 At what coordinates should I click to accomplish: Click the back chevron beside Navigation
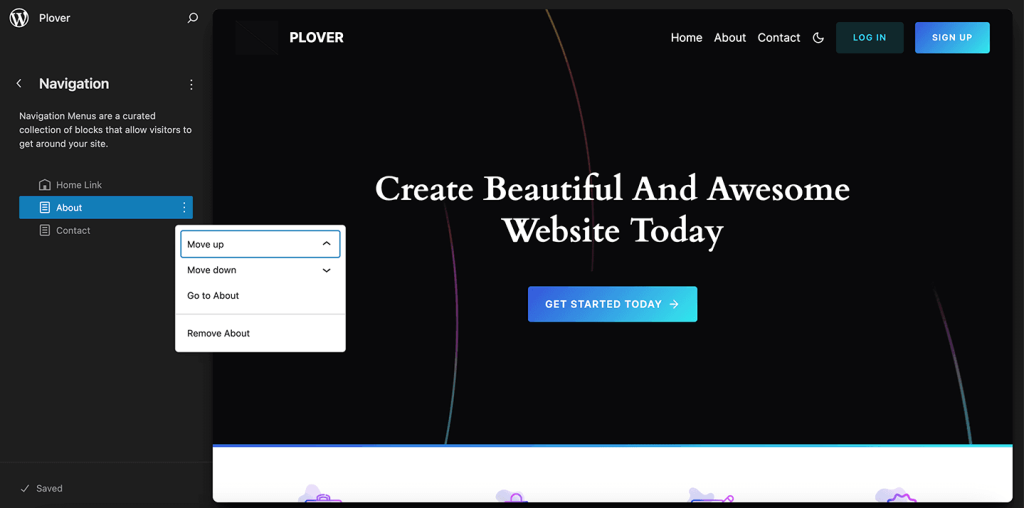(19, 84)
